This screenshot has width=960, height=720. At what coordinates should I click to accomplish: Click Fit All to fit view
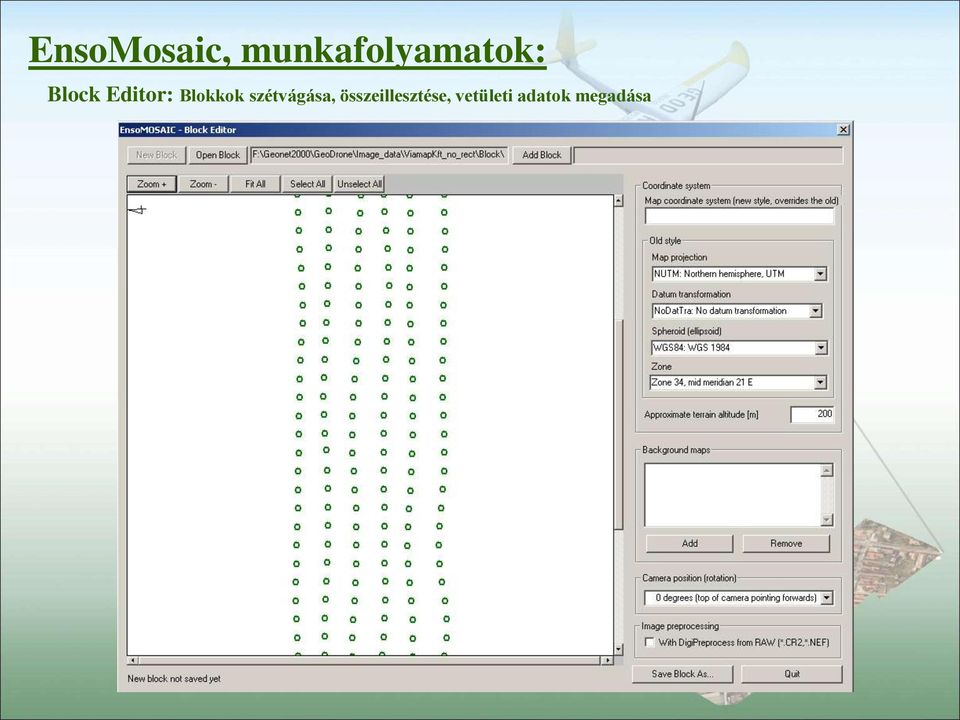255,184
